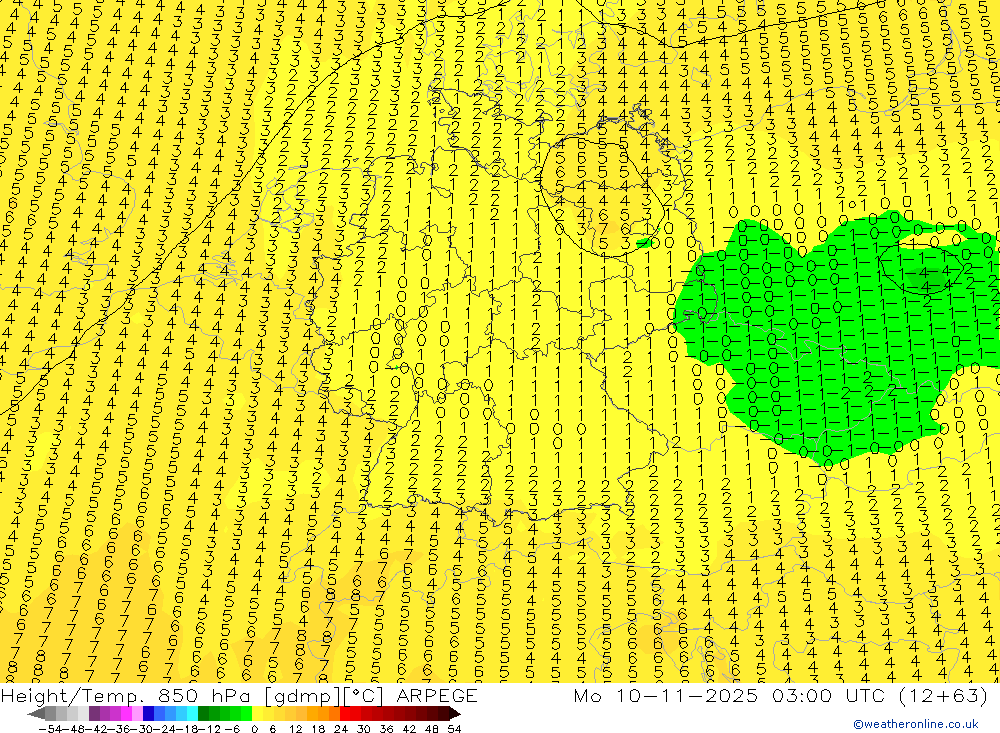Click the '[gdmp]' unit in the chart title

[303, 696]
